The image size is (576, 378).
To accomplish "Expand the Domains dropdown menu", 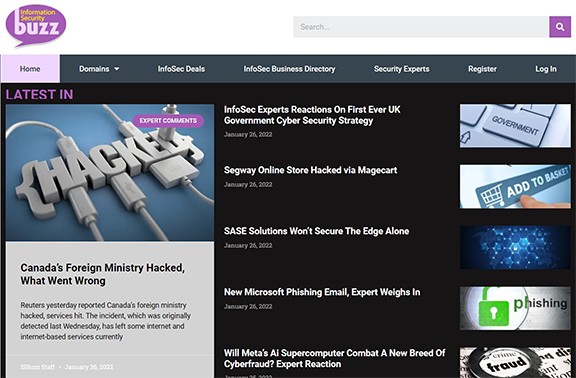I will tap(99, 69).
